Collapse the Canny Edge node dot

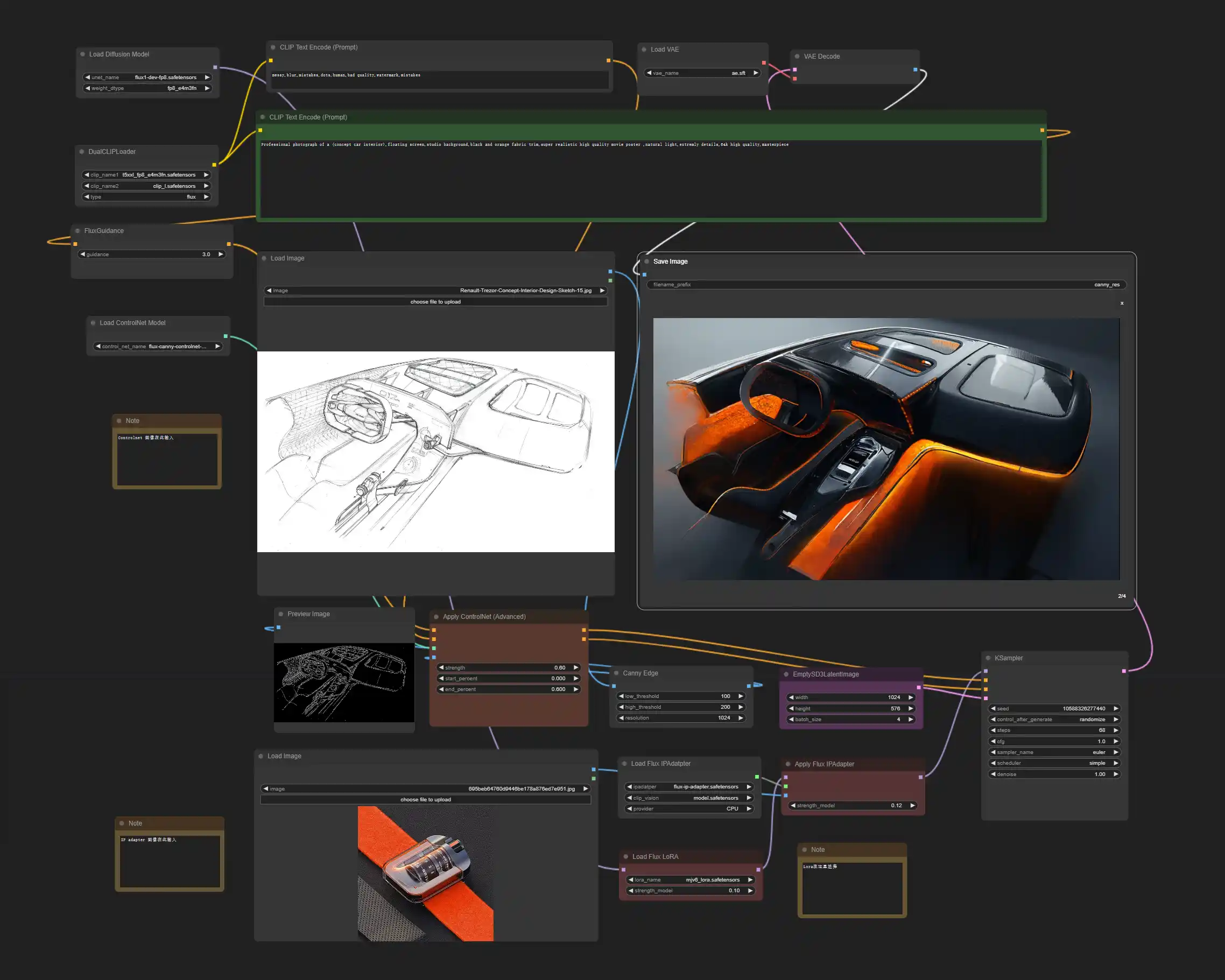click(x=616, y=673)
